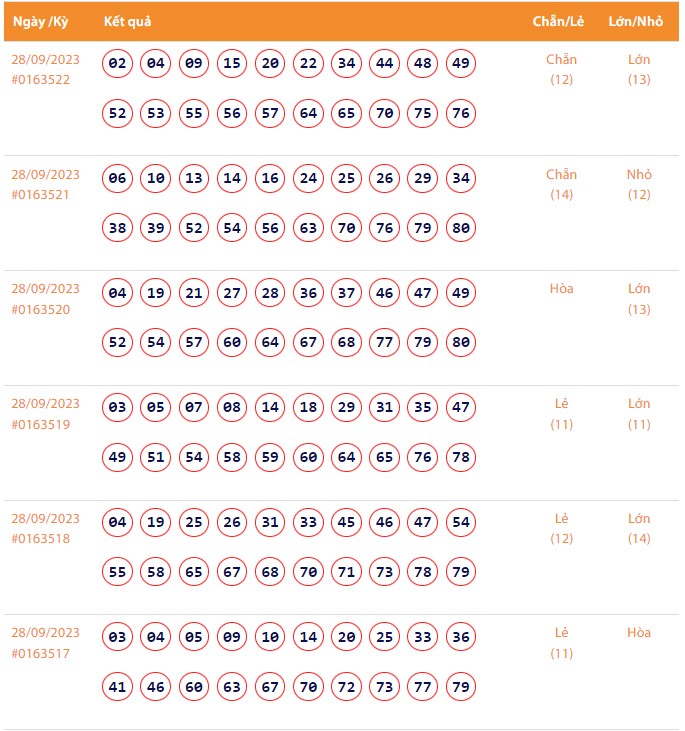Select "Hòa" big/small result of draw #0163517
Image resolution: width=685 pixels, height=731 pixels.
[x=639, y=633]
